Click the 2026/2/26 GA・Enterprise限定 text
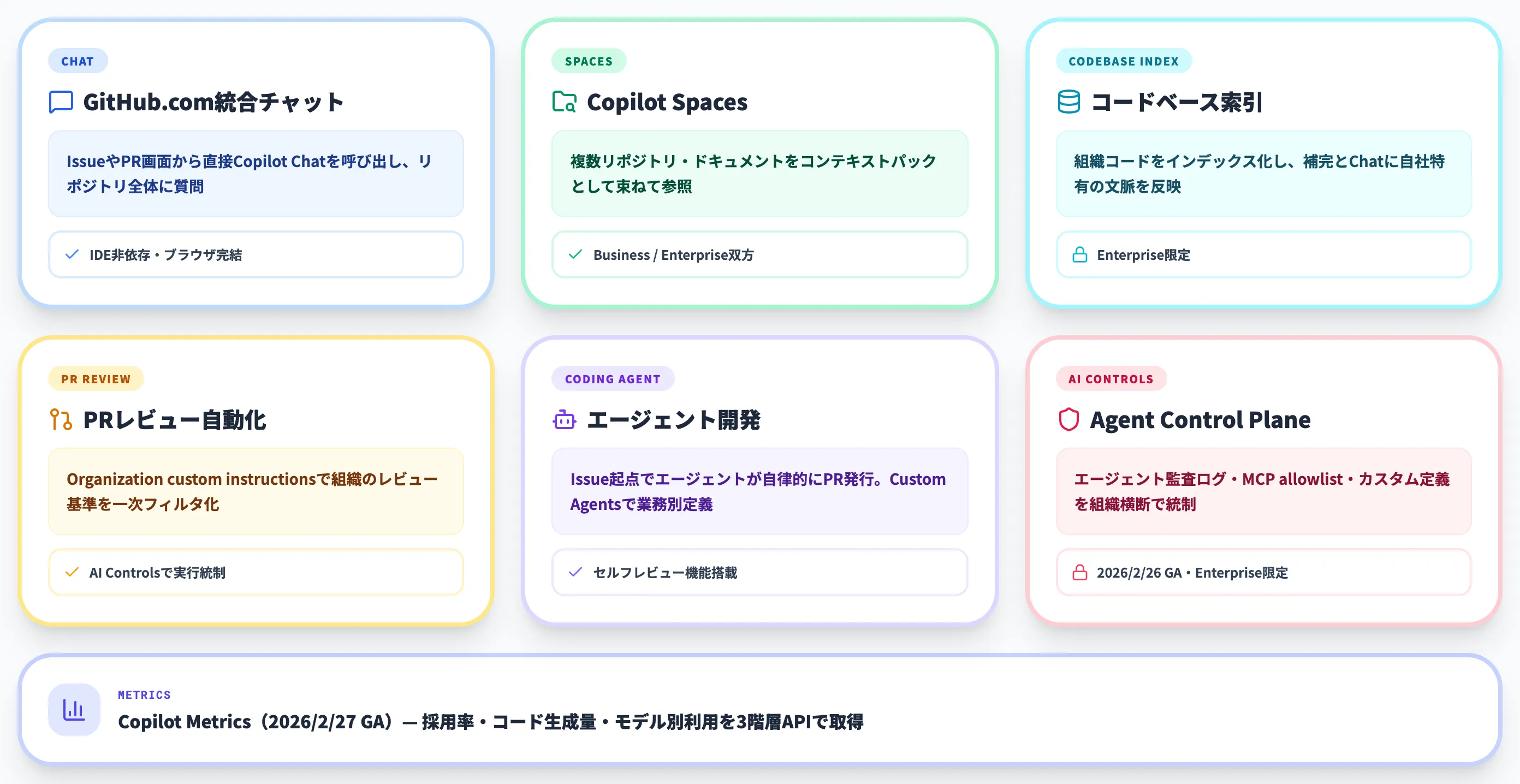 click(x=1192, y=572)
